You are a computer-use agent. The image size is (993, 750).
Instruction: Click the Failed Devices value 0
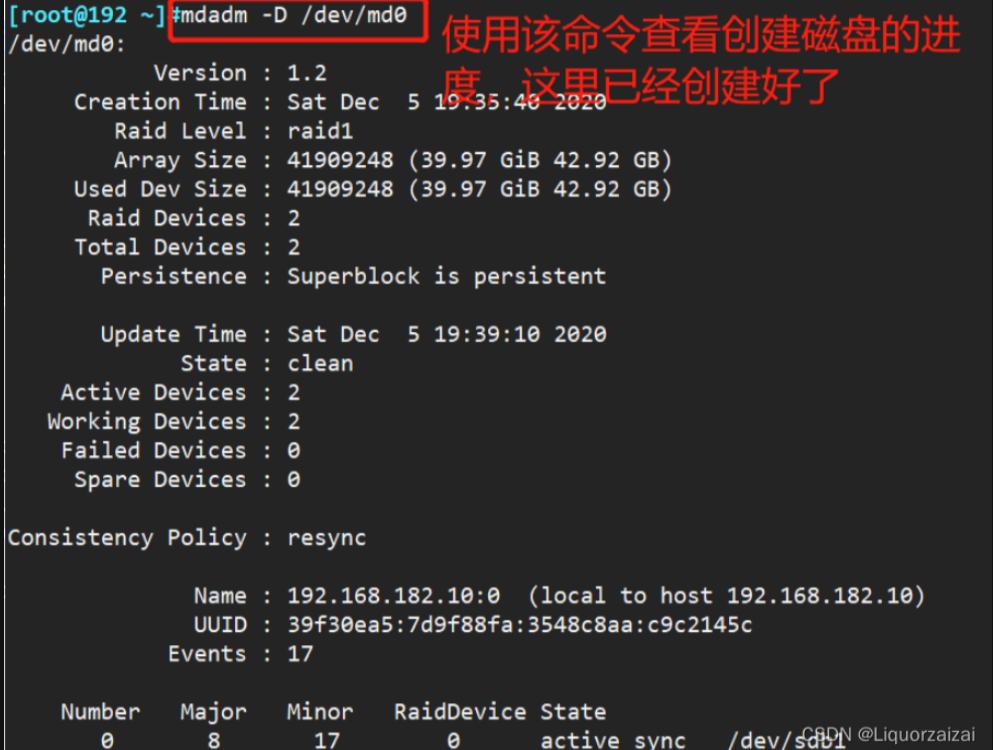[294, 451]
